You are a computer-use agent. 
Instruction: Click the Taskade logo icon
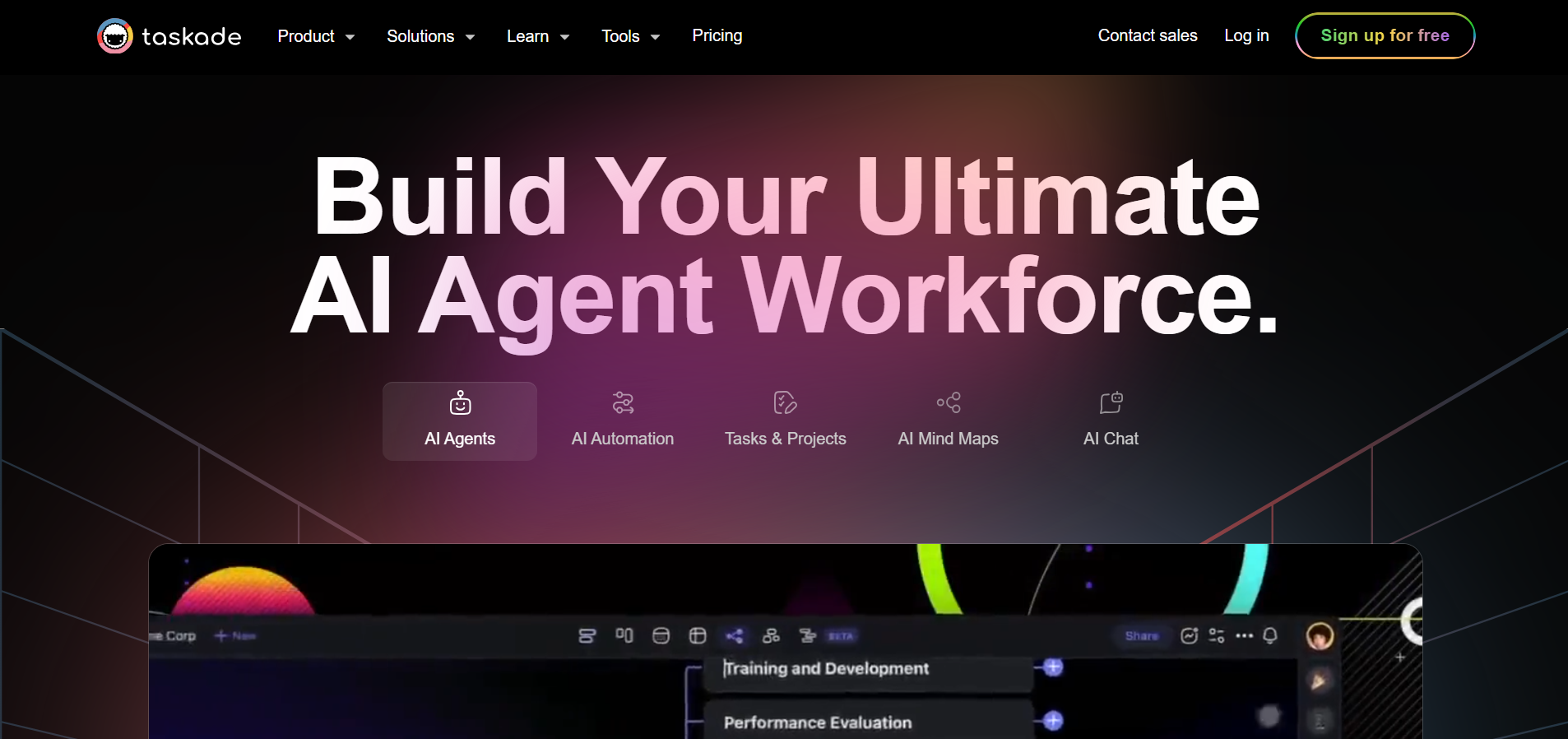115,36
